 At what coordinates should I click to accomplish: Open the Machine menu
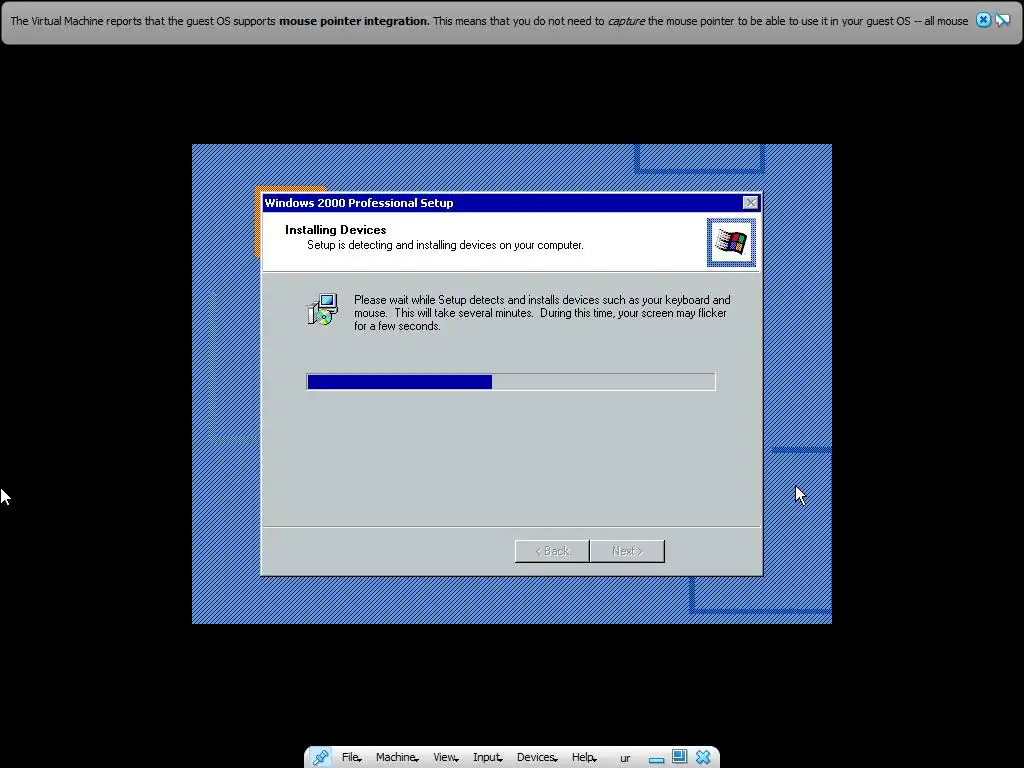coord(397,757)
